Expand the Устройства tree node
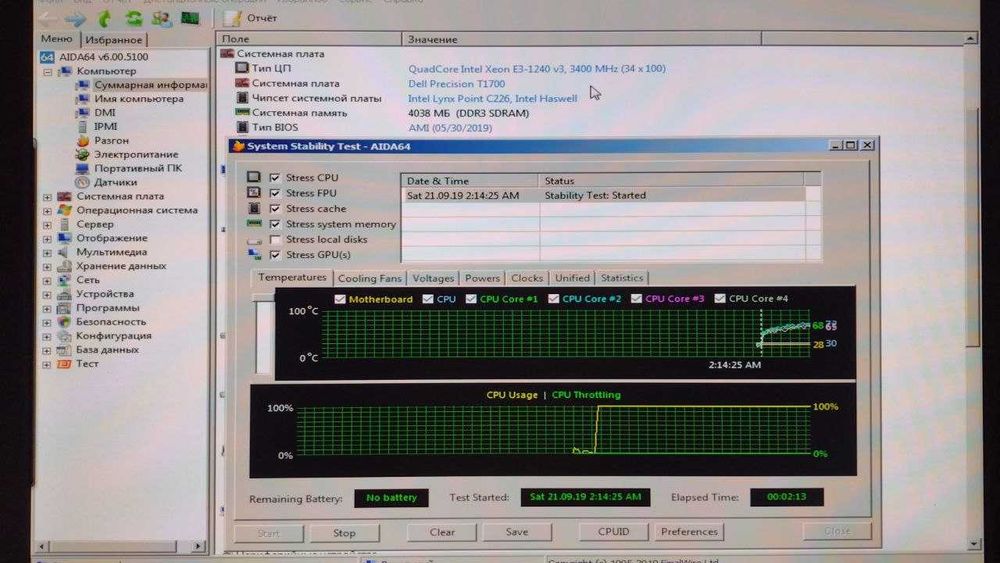Viewport: 1000px width, 563px height. click(x=47, y=295)
